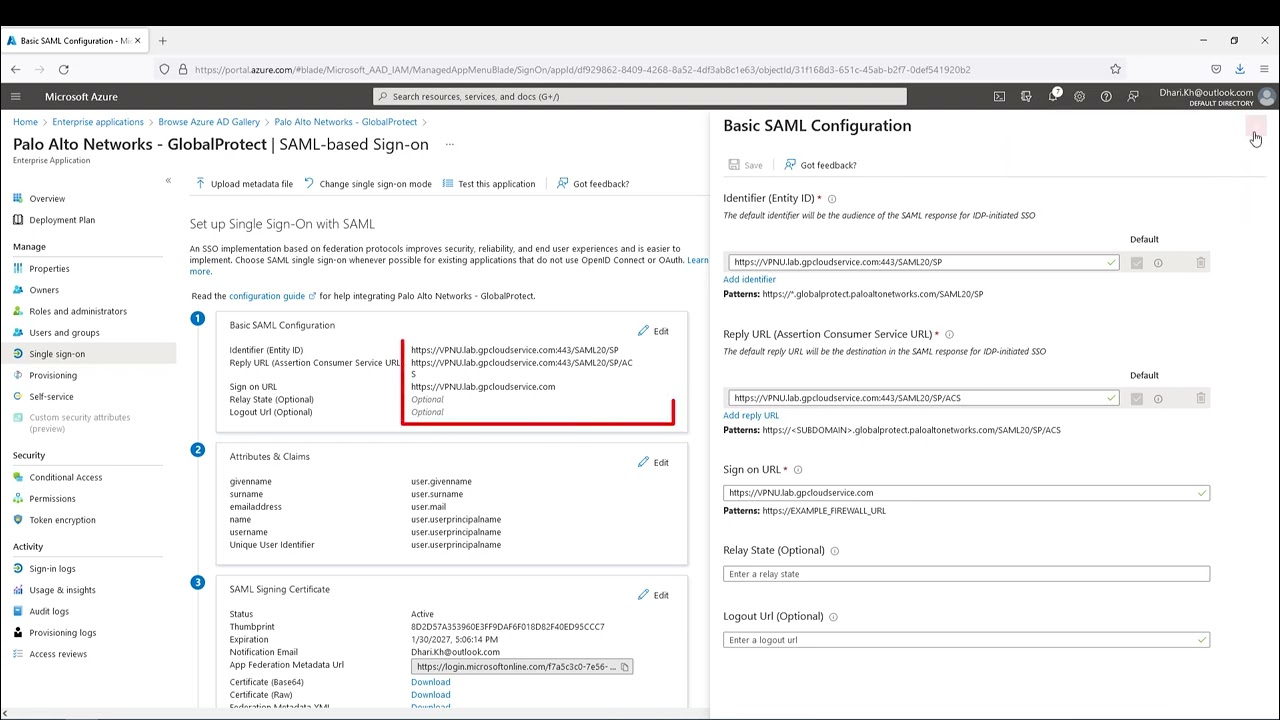The height and width of the screenshot is (720, 1280).
Task: Edit the SAML Signing Certificate section
Action: click(x=653, y=595)
